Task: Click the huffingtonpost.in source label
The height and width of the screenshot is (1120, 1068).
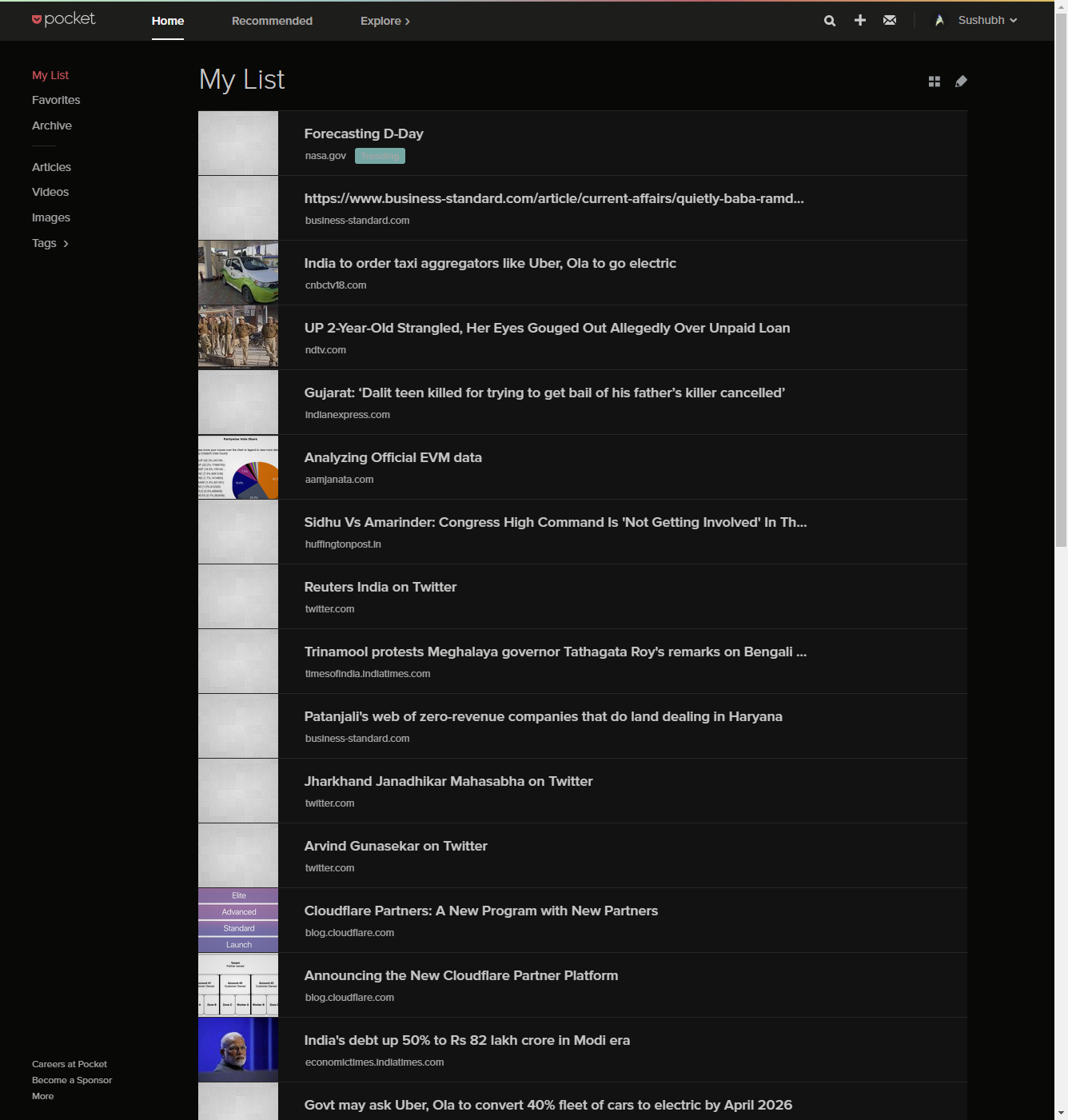Action: [x=343, y=544]
